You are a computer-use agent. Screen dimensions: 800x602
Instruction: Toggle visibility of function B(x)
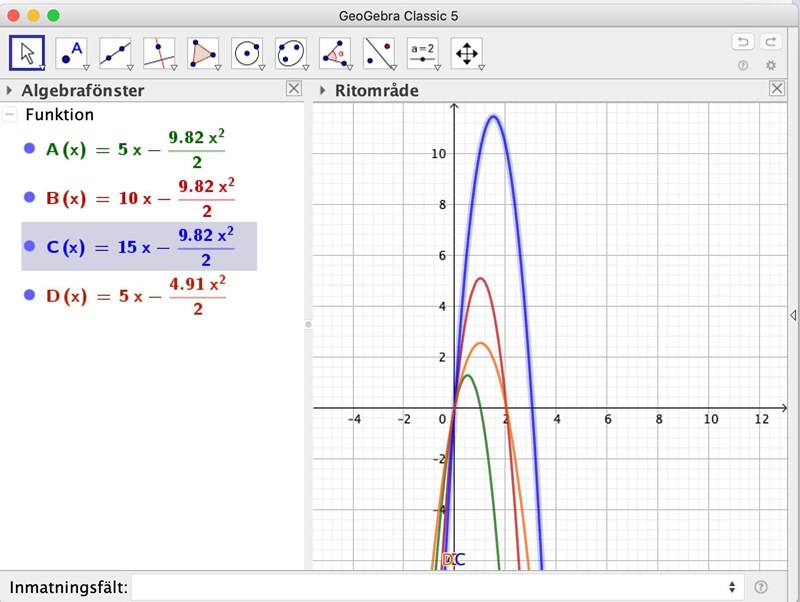click(29, 197)
